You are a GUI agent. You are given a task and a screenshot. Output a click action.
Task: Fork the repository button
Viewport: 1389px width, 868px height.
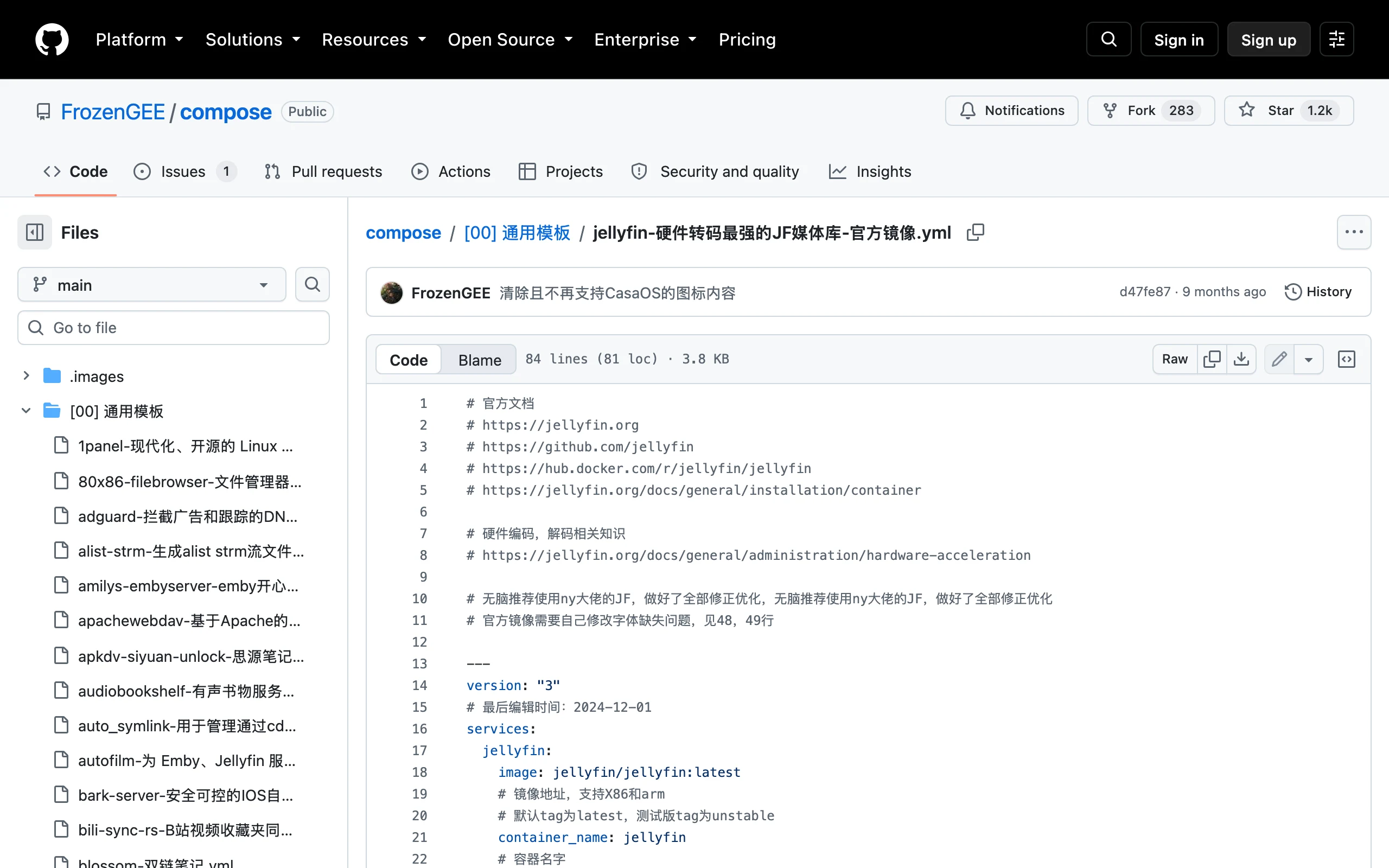(1151, 110)
